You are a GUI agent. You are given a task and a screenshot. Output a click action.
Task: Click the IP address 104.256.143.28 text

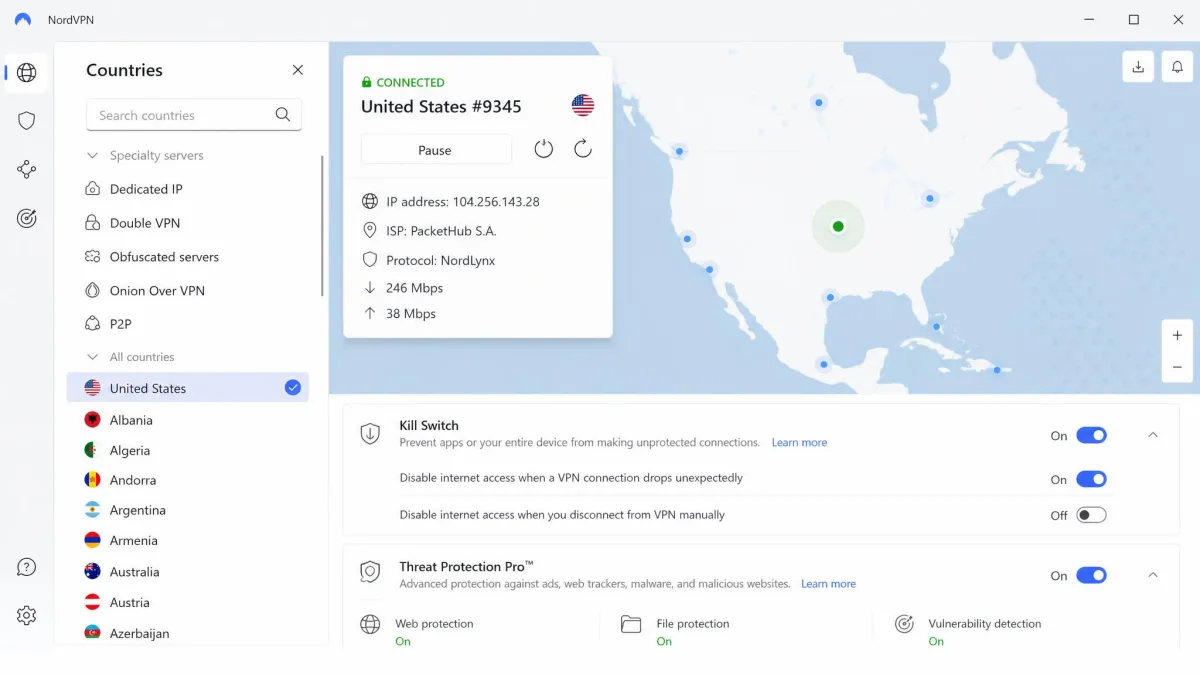click(x=463, y=202)
